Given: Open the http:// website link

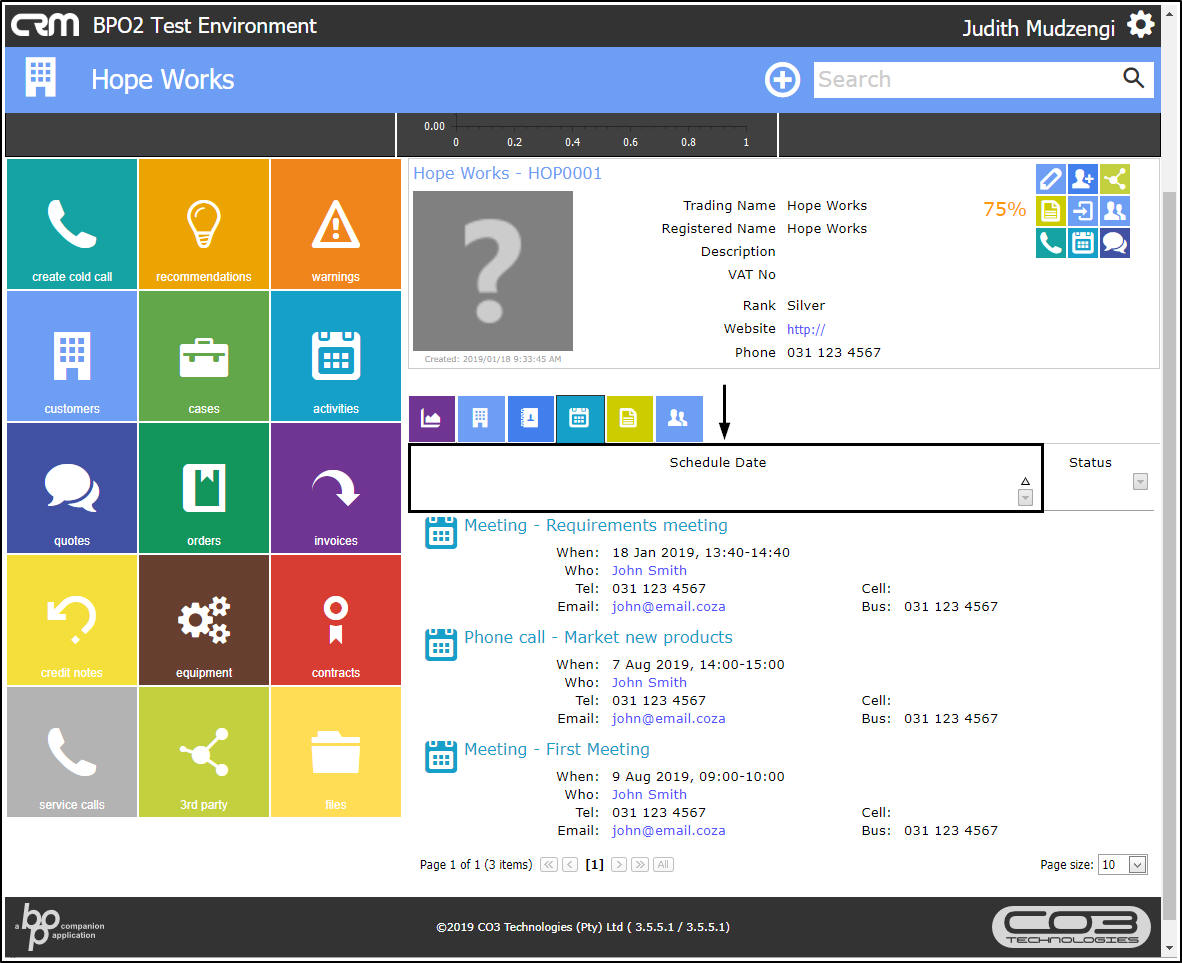Looking at the screenshot, I should coord(806,330).
